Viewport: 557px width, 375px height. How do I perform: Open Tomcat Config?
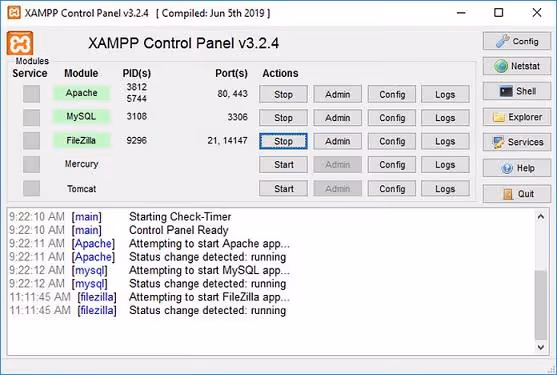(392, 188)
